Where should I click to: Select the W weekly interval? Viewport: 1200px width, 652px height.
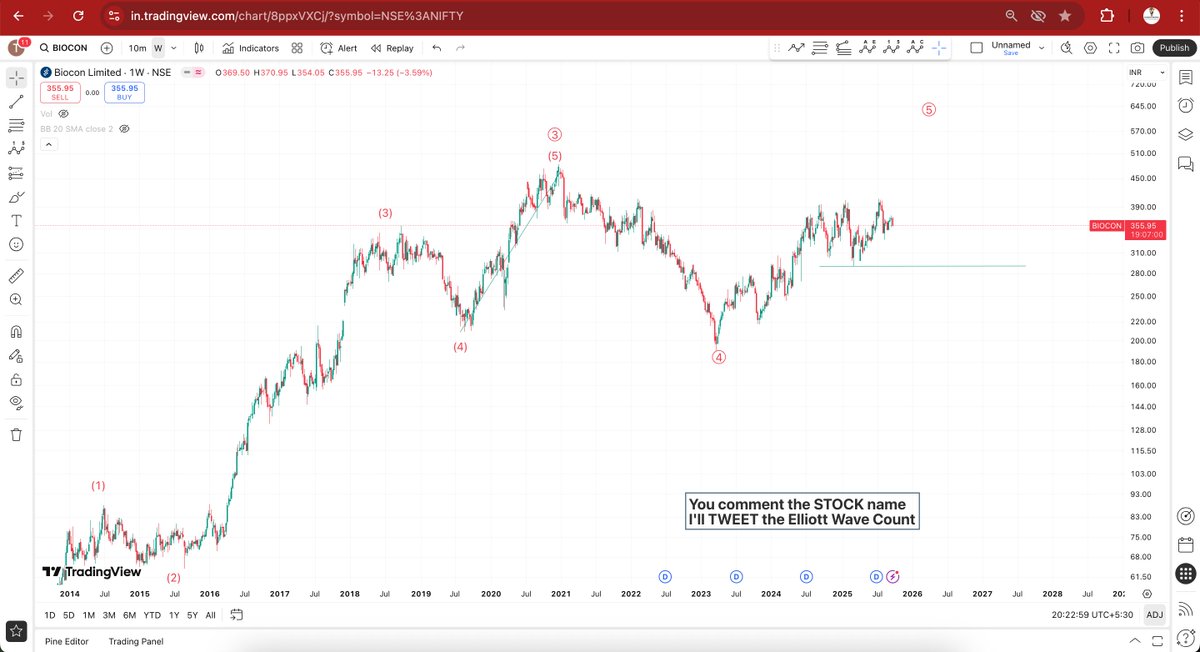[158, 48]
